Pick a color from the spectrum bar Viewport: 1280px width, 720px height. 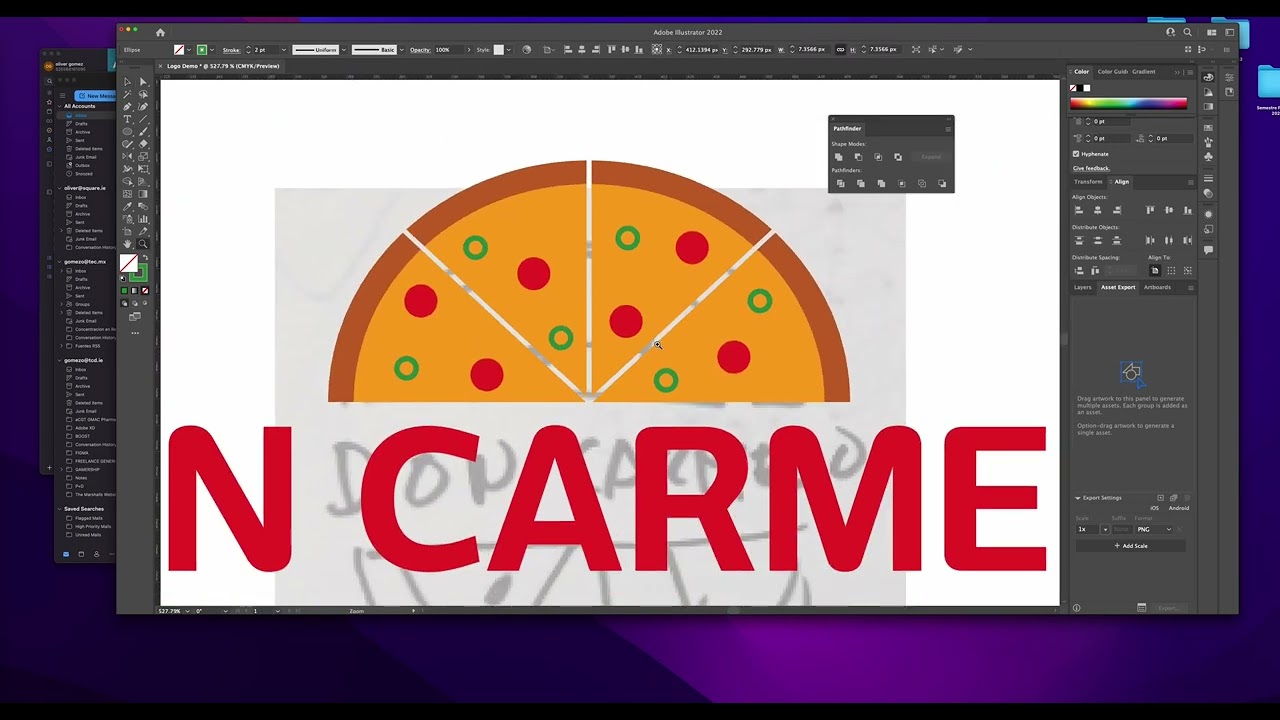coord(1129,103)
